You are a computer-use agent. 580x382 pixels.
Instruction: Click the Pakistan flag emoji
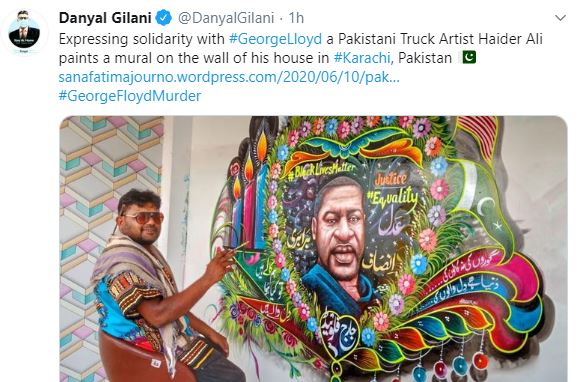pyautogui.click(x=468, y=57)
